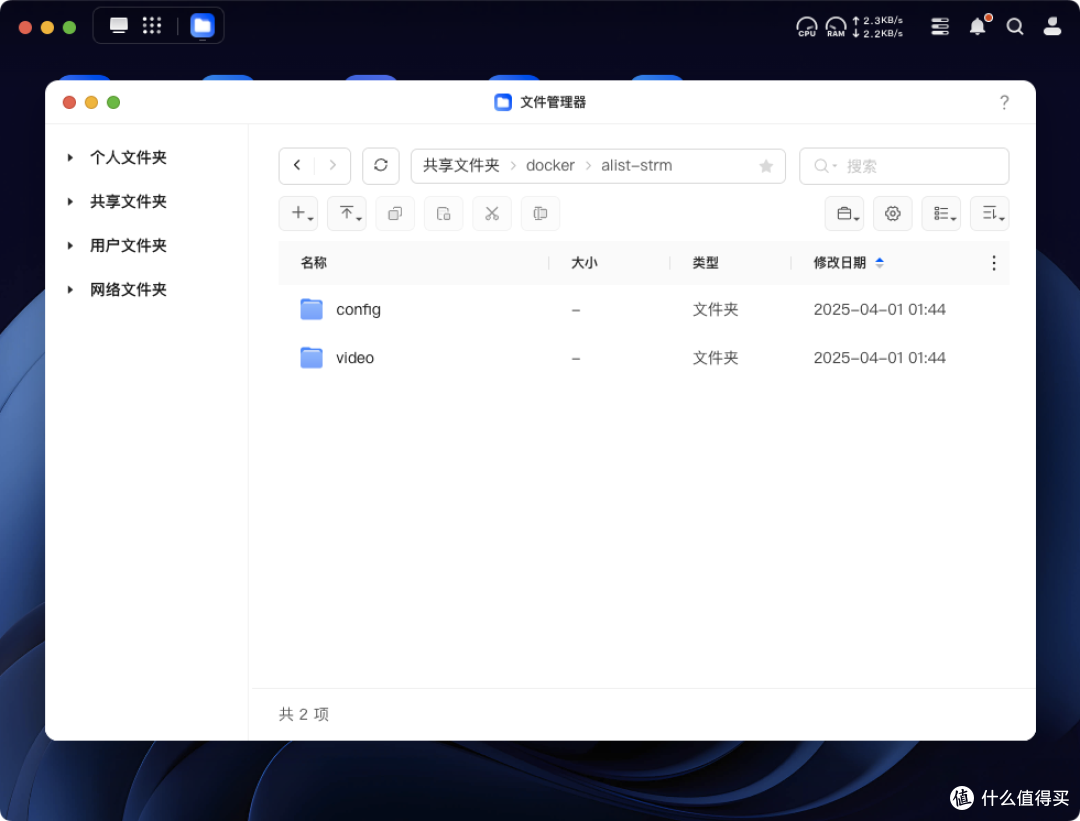This screenshot has width=1080, height=821.
Task: Click the rename toolbar icon
Action: (541, 214)
